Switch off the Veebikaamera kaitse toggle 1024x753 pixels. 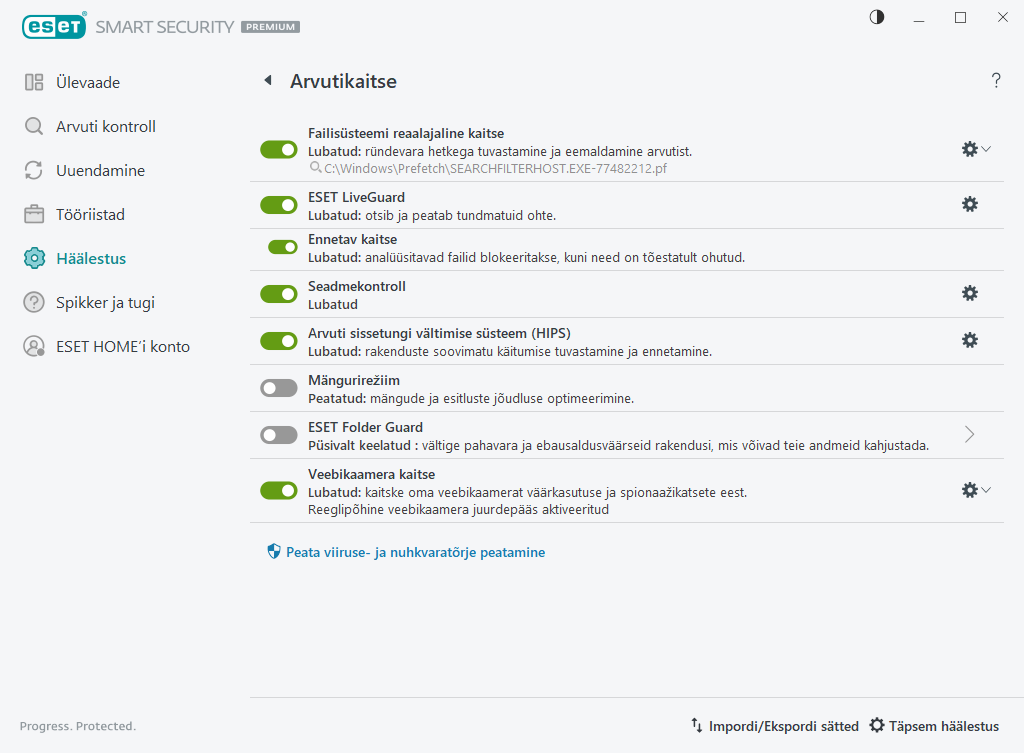coord(279,490)
